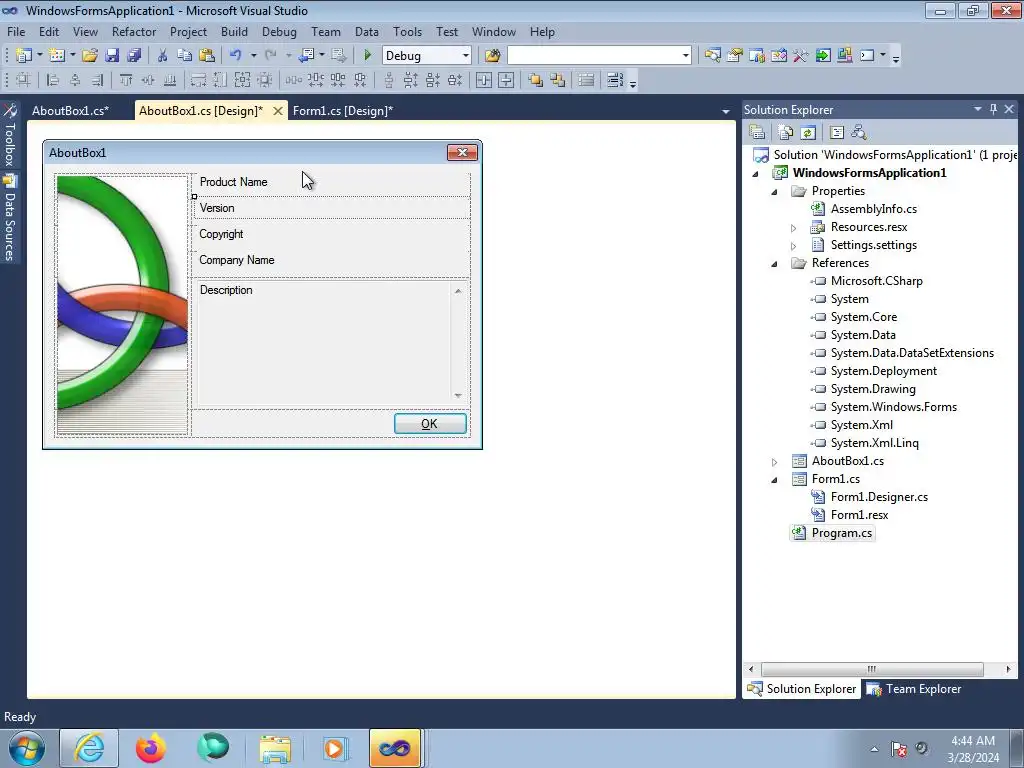Save the current file with the floppy icon
Viewport: 1024px width, 768px height.
[x=112, y=56]
